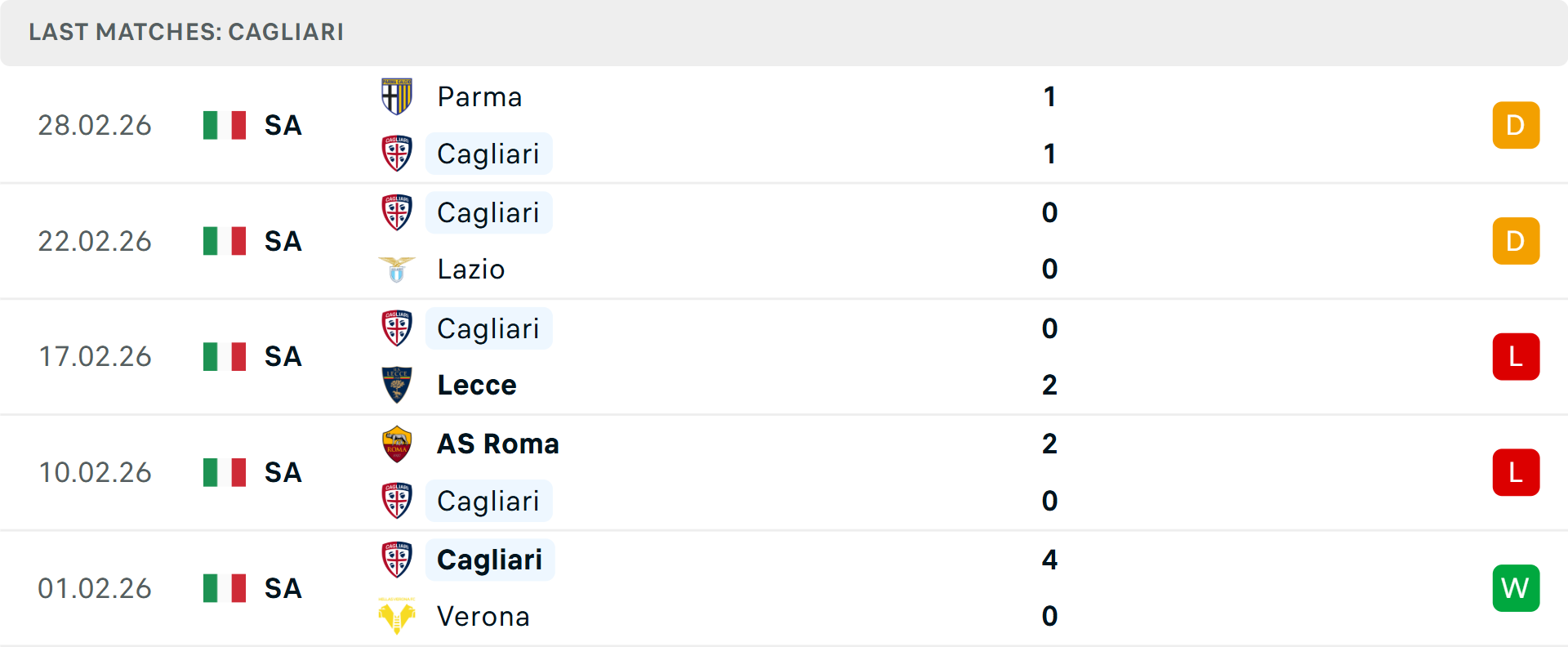Click Italy flag on 01.02.26 row

point(225,588)
